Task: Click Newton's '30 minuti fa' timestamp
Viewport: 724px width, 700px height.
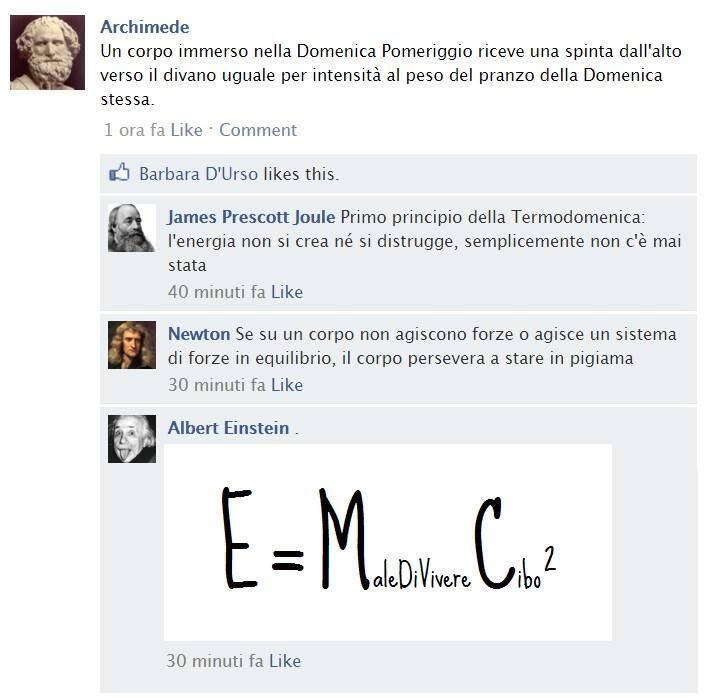Action: 217,385
